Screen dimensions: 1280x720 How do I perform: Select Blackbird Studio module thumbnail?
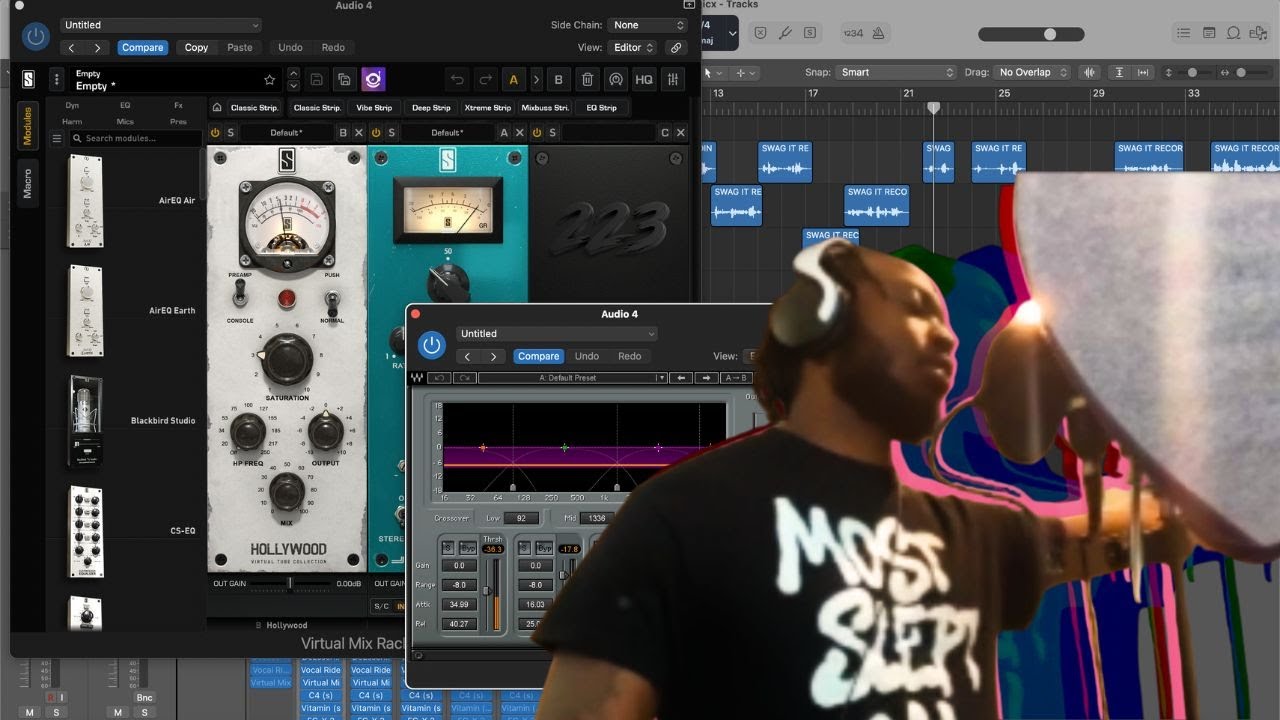(85, 421)
